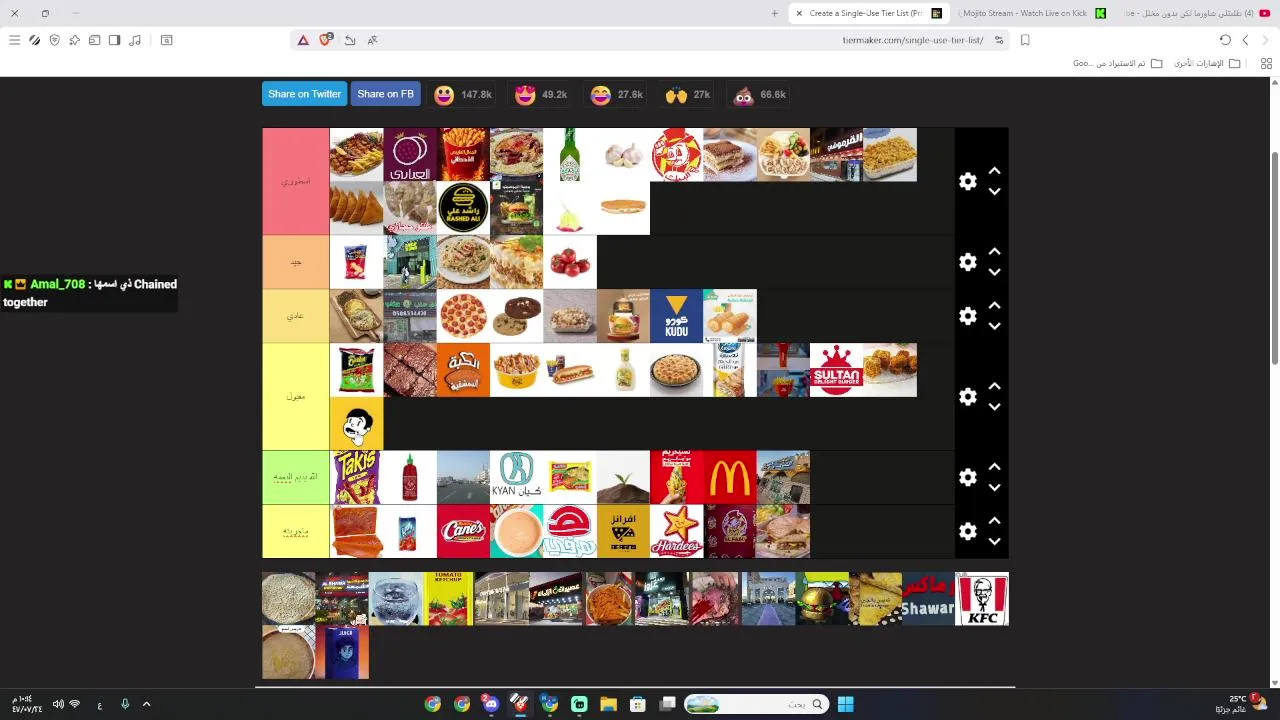Select the orange tier label cell
Image resolution: width=1280 pixels, height=720 pixels.
click(296, 262)
